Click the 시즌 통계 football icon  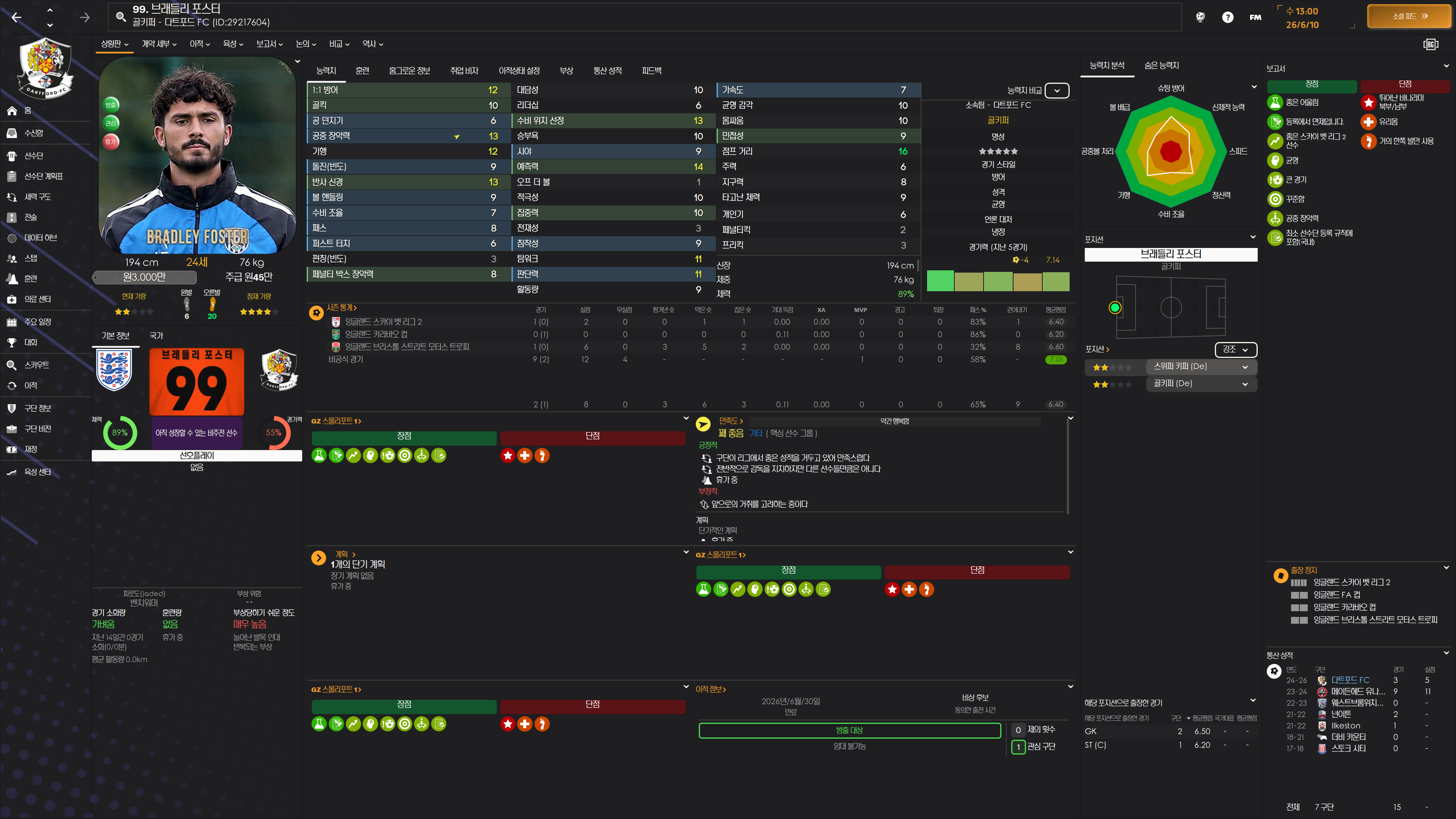coord(317,312)
